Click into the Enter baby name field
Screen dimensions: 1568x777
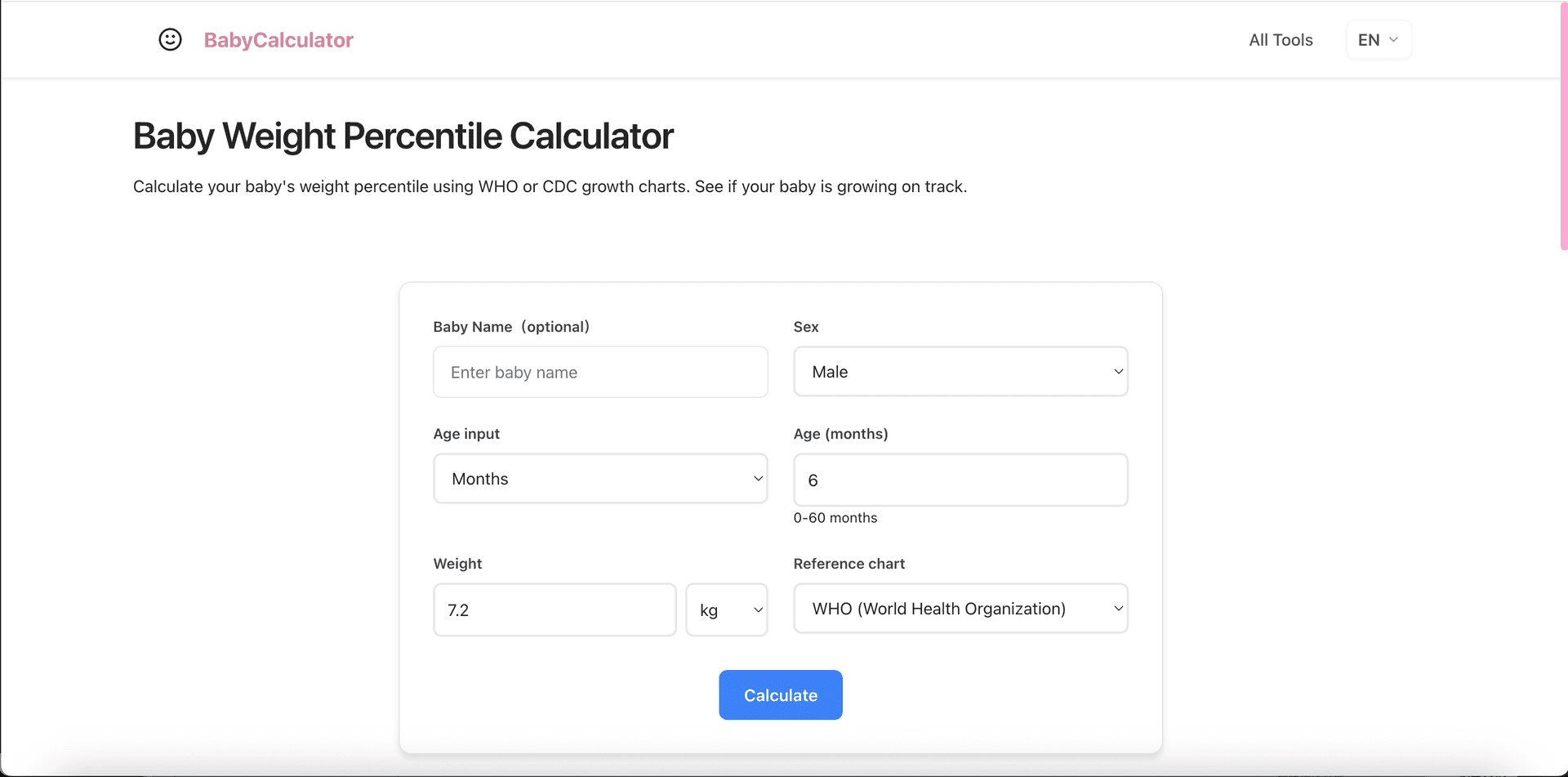(x=600, y=372)
